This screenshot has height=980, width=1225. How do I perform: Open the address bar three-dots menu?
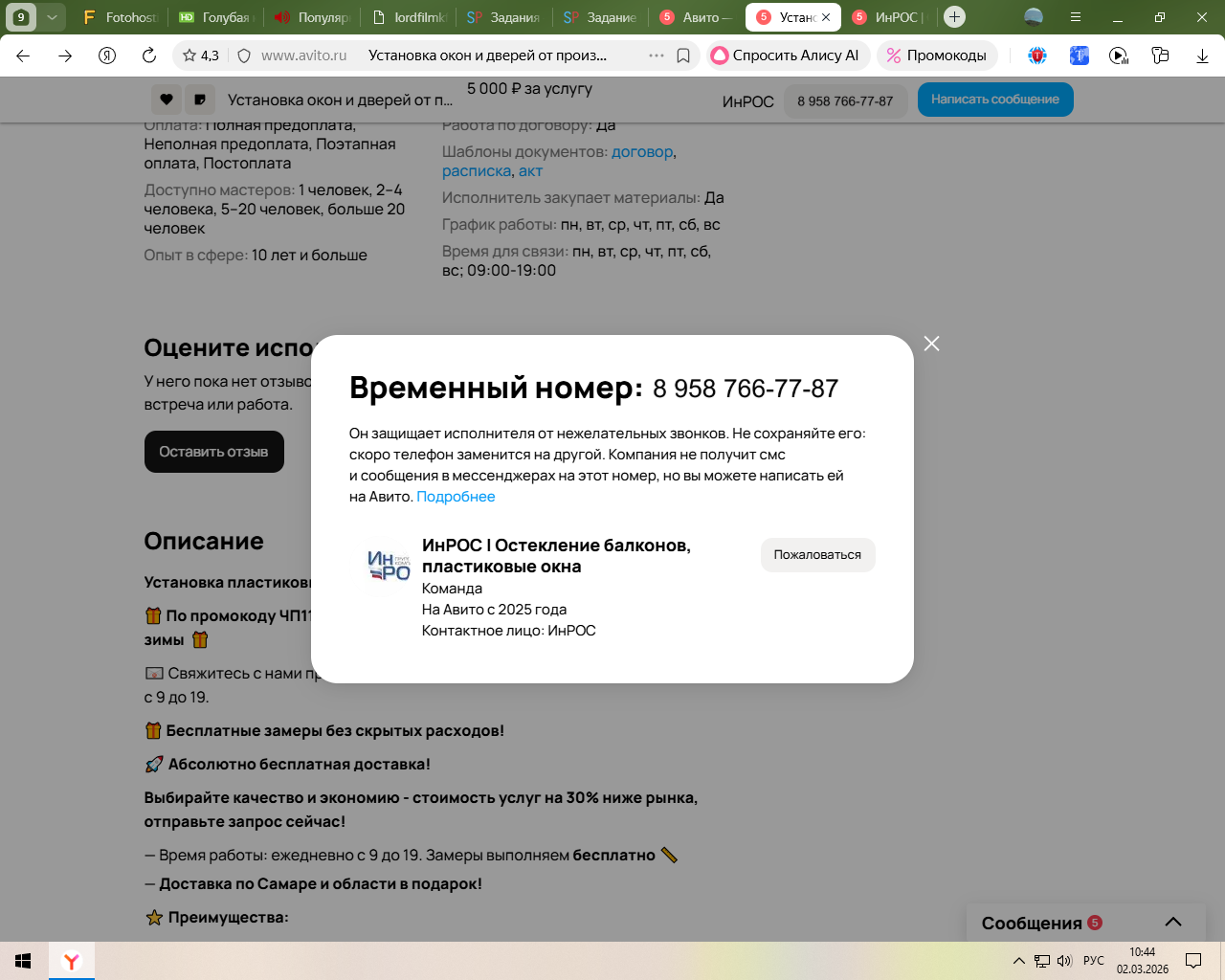tap(657, 56)
